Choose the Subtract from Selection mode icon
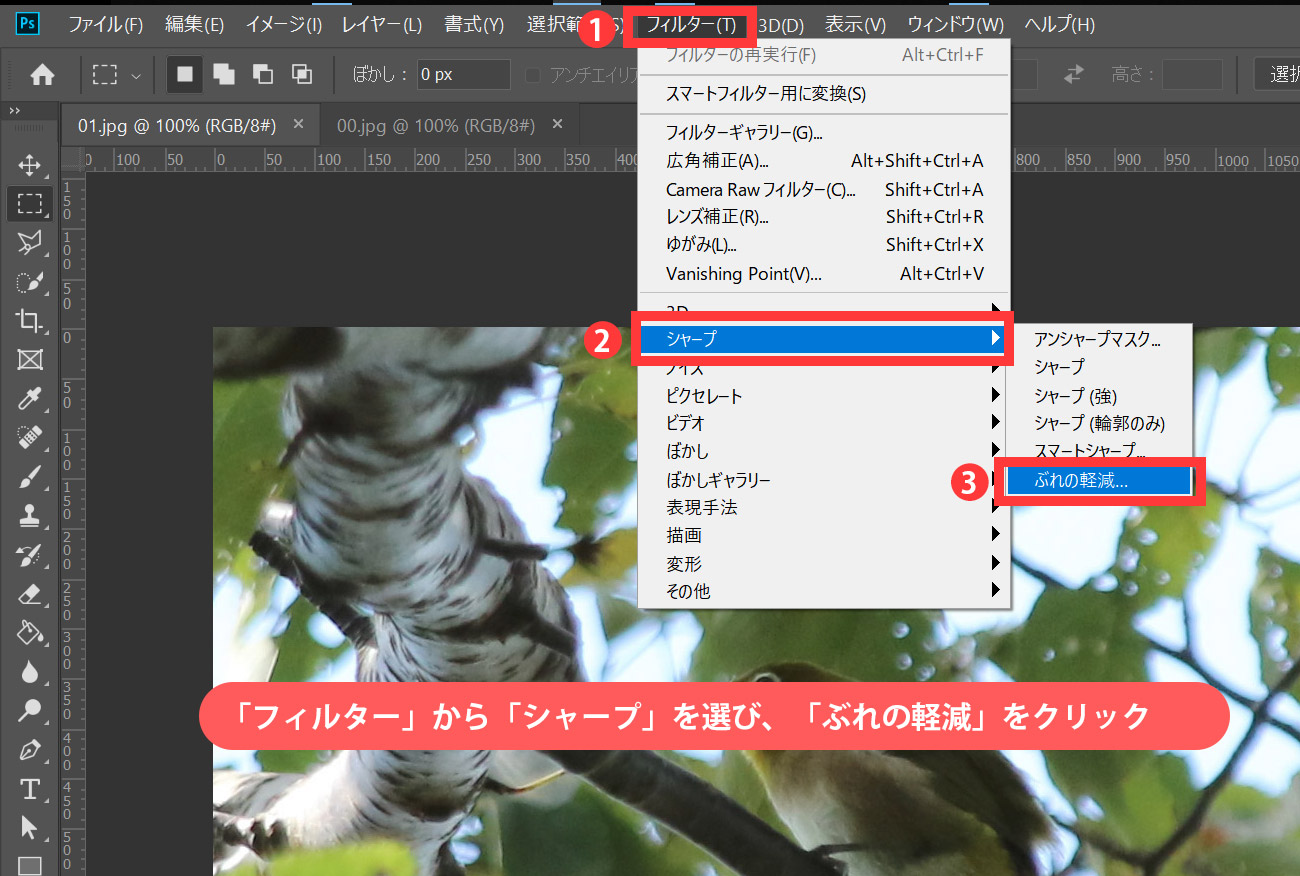The width and height of the screenshot is (1300, 876). point(263,74)
